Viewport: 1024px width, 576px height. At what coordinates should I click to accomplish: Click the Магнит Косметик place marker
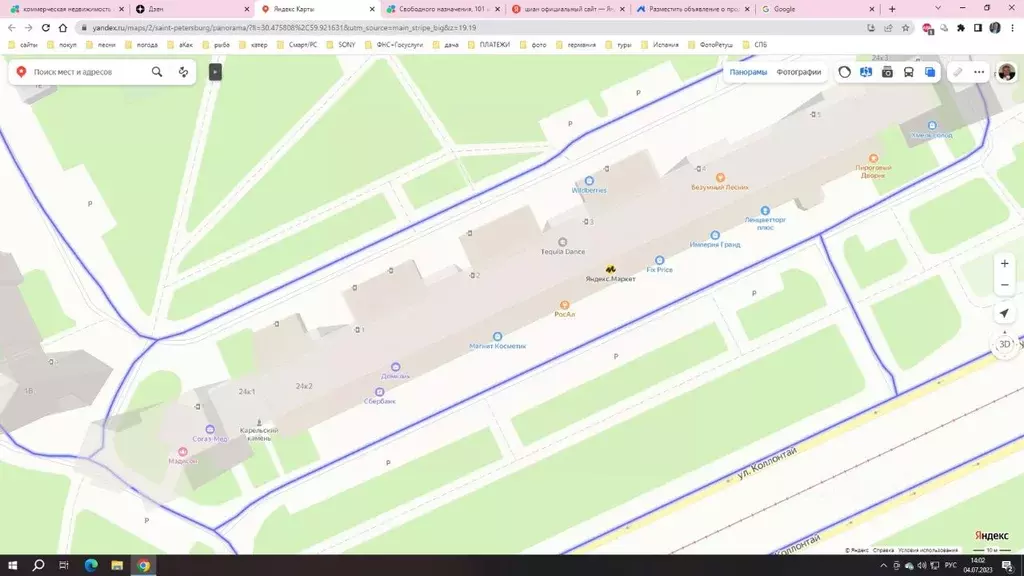click(x=497, y=337)
